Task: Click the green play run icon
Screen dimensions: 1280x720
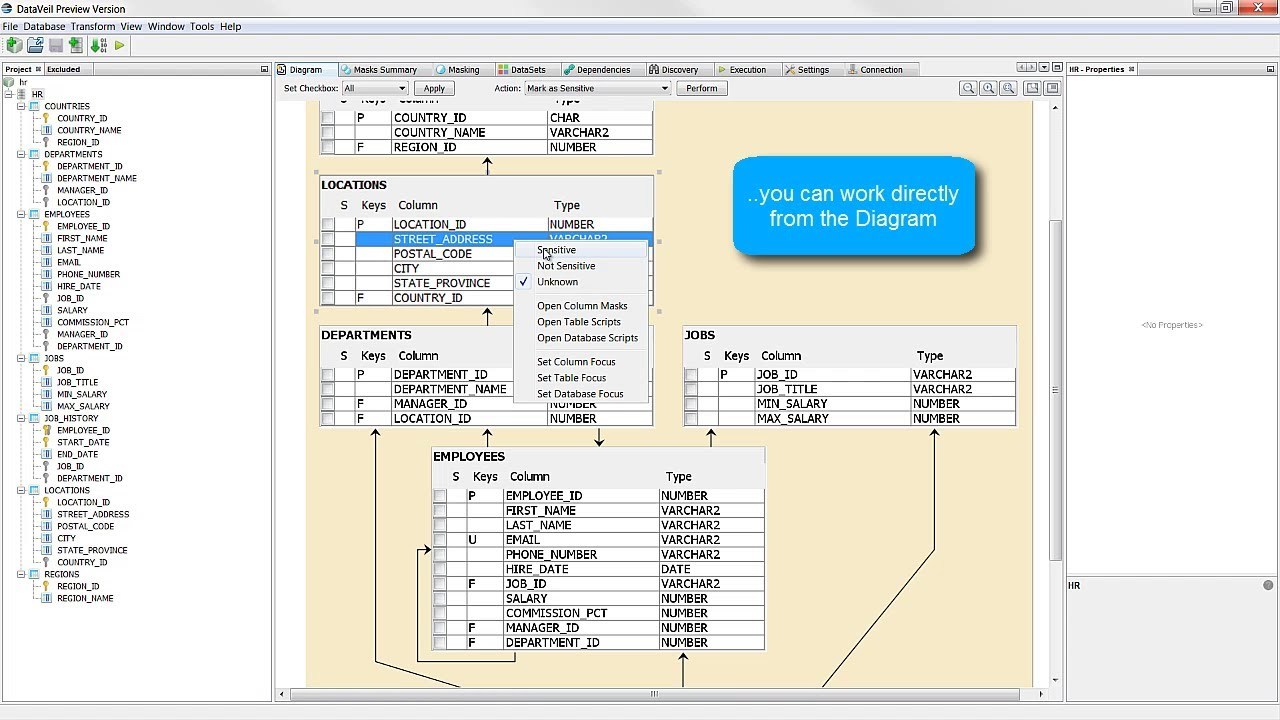Action: pyautogui.click(x=120, y=45)
